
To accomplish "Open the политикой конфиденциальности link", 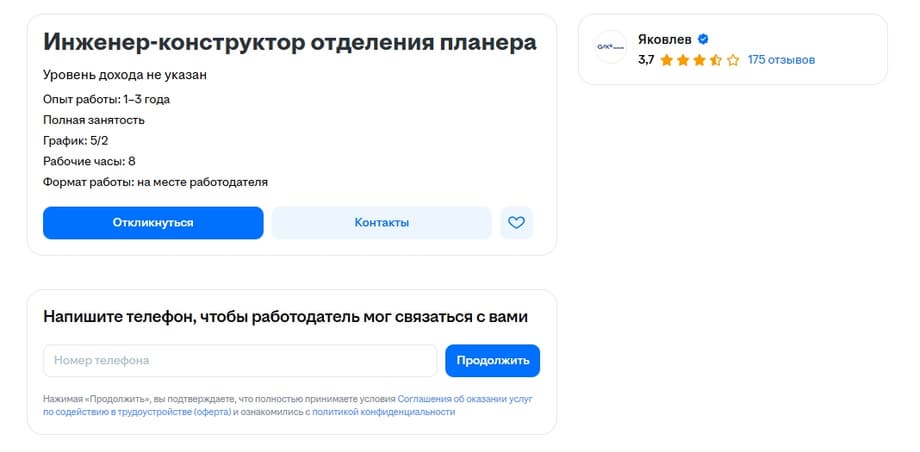I will coord(383,411).
